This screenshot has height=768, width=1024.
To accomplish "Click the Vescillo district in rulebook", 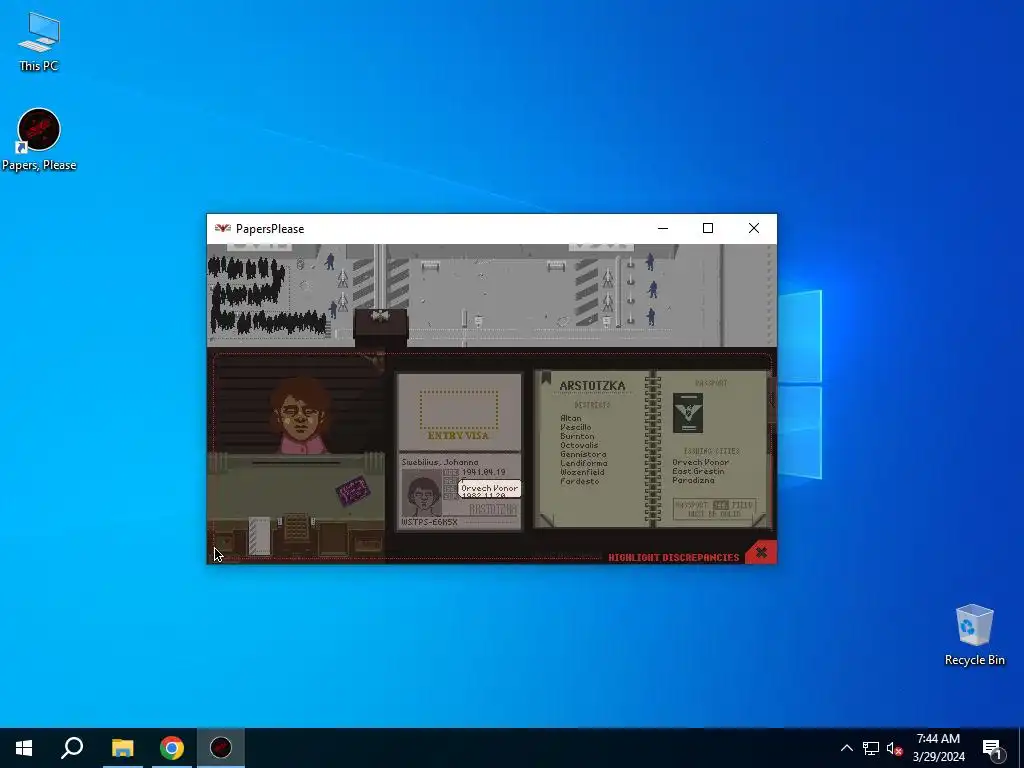I will 575,427.
